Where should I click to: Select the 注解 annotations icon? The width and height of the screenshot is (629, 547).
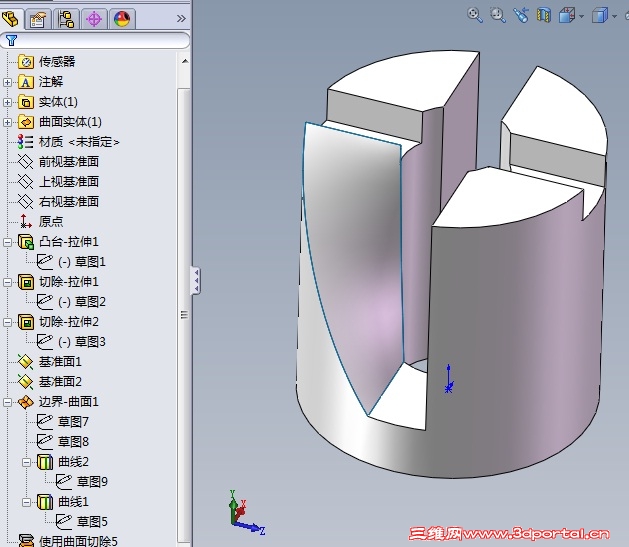click(26, 82)
